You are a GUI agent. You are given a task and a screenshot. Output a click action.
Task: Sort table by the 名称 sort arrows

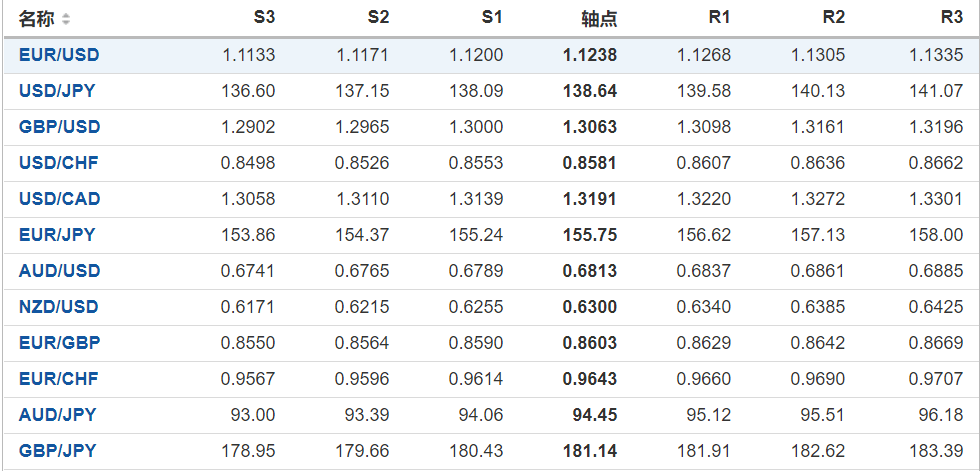pyautogui.click(x=66, y=19)
